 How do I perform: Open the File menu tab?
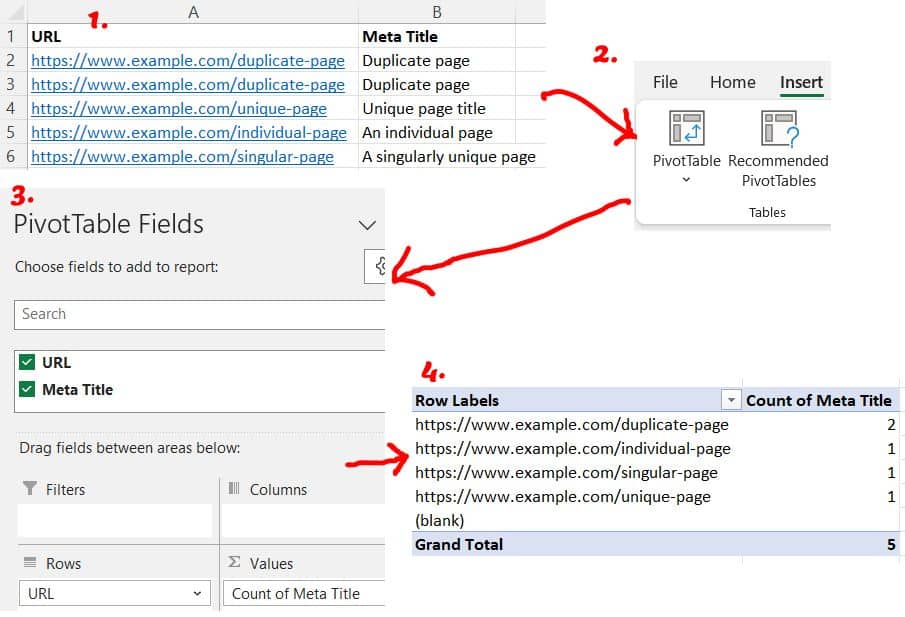point(665,83)
